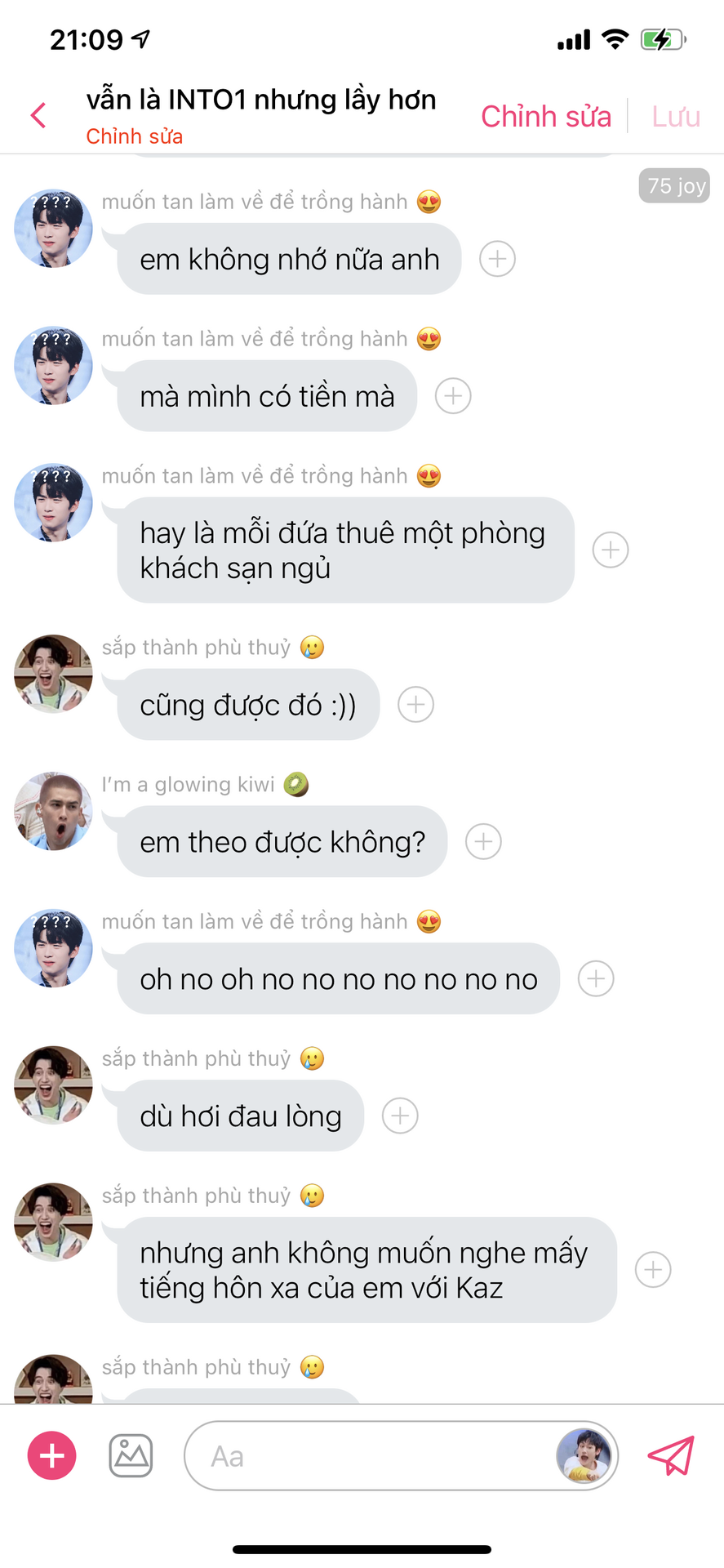Open the image gallery picker icon
Screen dimensions: 724x1568
coord(131,1455)
